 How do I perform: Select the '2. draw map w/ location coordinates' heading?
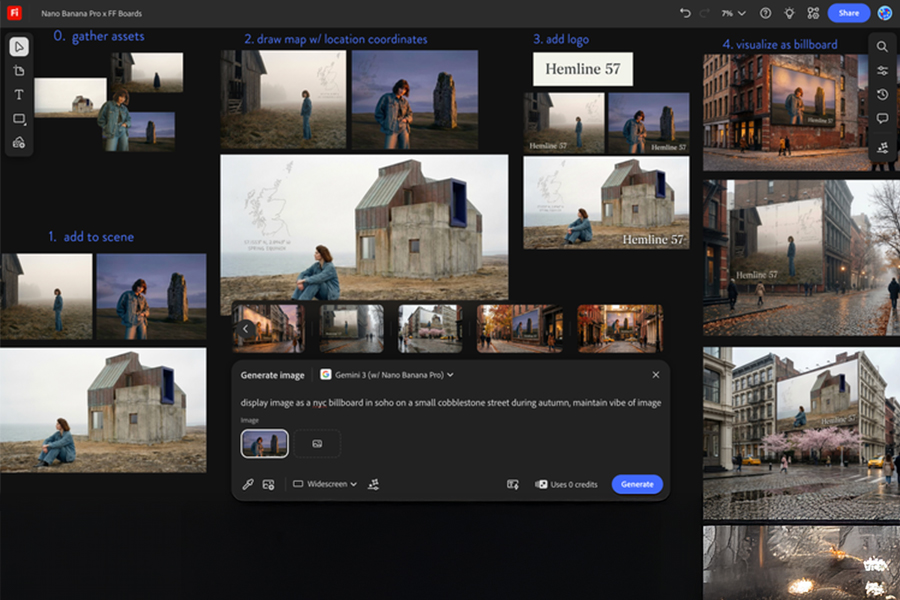coord(336,39)
